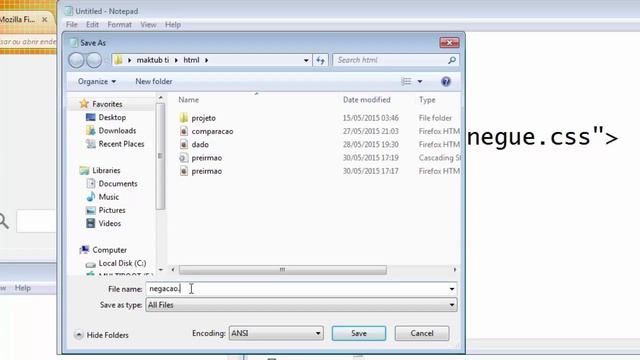Click the dado file icon
The width and height of the screenshot is (640, 360).
184,144
